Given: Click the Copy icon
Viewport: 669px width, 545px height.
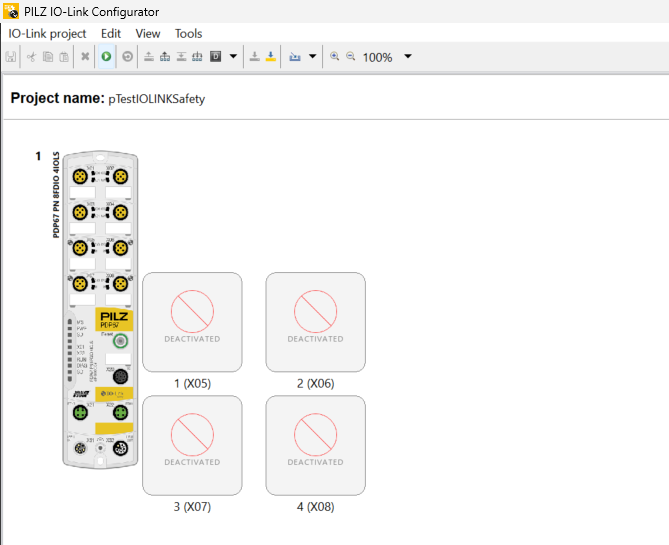Looking at the screenshot, I should tap(48, 56).
